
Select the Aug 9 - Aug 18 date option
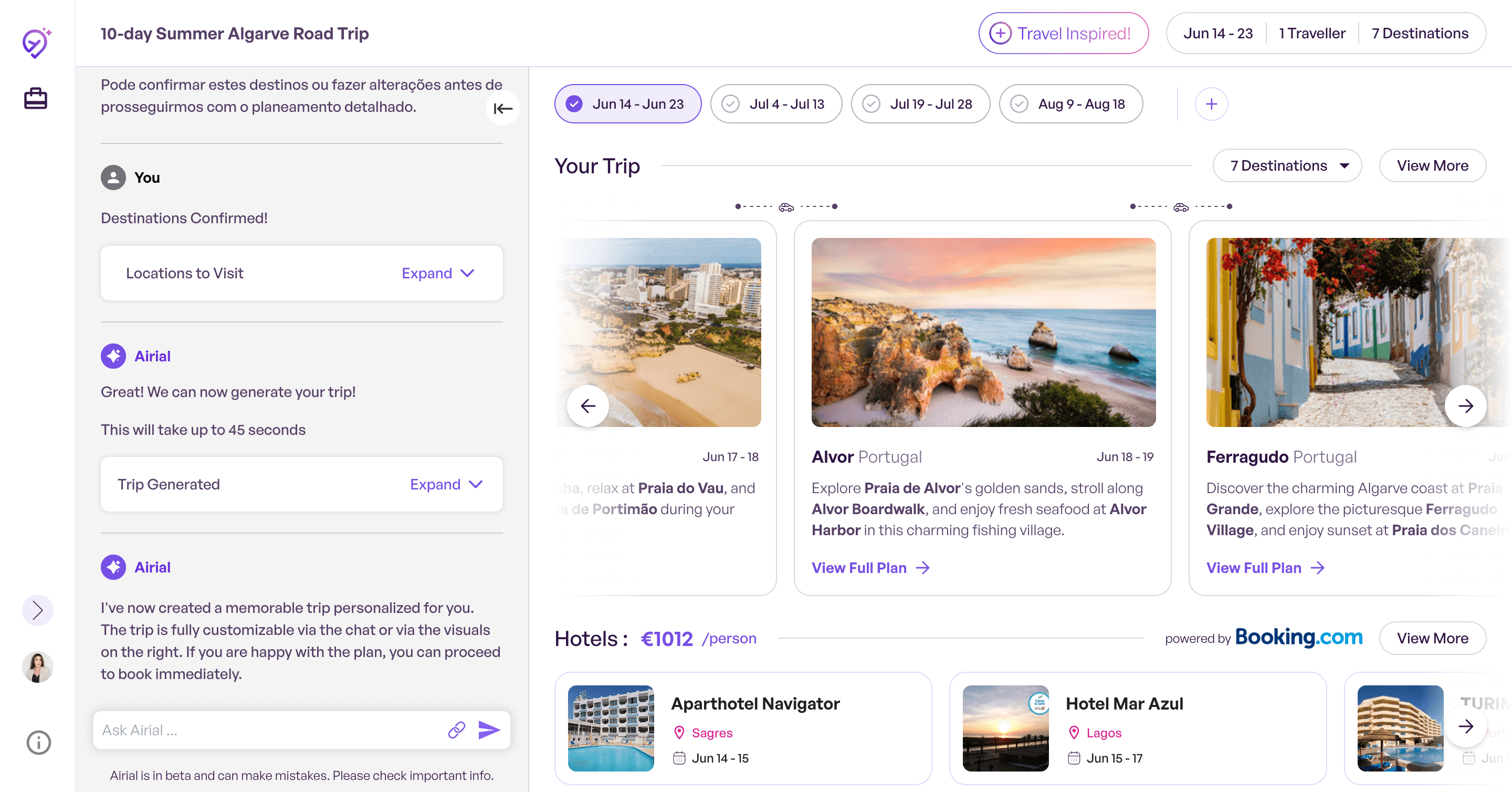click(x=1070, y=104)
